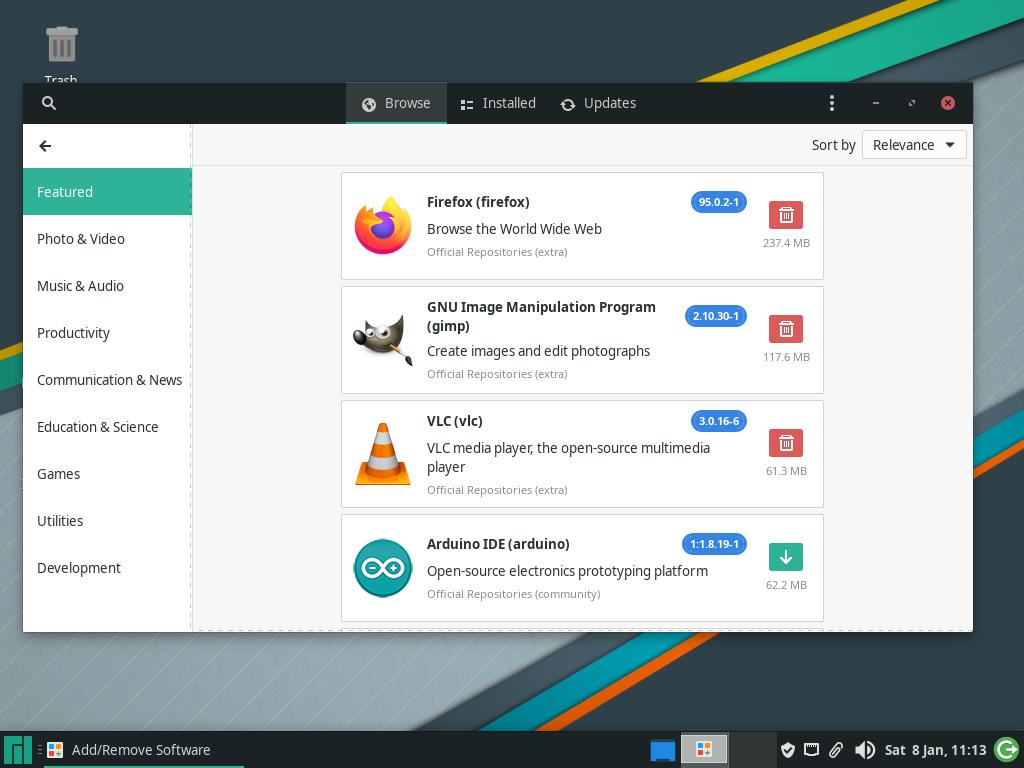The width and height of the screenshot is (1024, 768).
Task: Click the Firefox version badge 95.0.2-1
Action: coord(718,202)
